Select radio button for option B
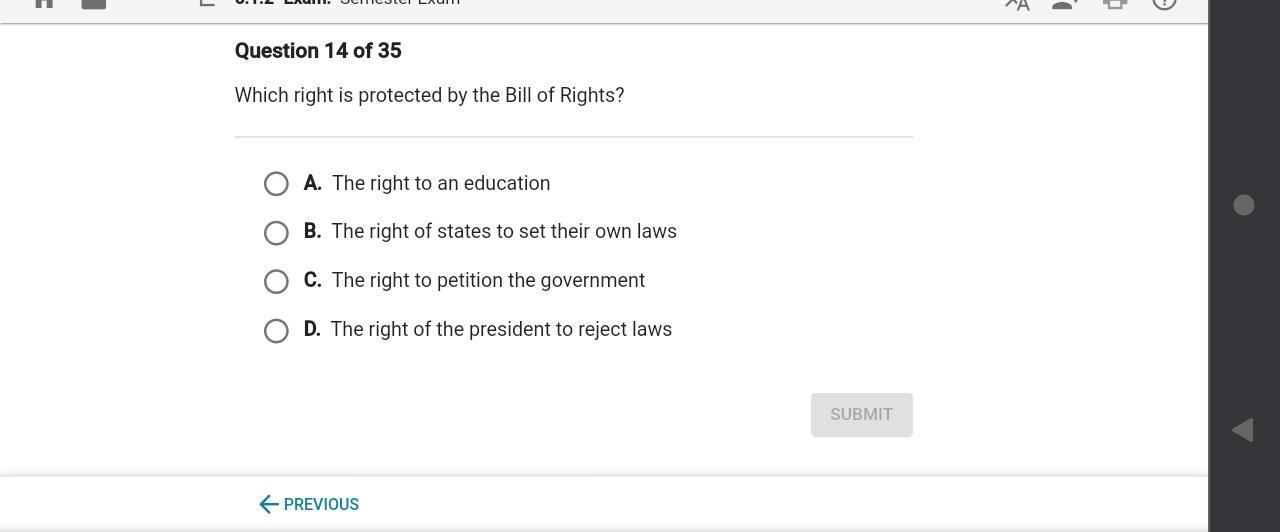Image resolution: width=1280 pixels, height=532 pixels. tap(276, 233)
